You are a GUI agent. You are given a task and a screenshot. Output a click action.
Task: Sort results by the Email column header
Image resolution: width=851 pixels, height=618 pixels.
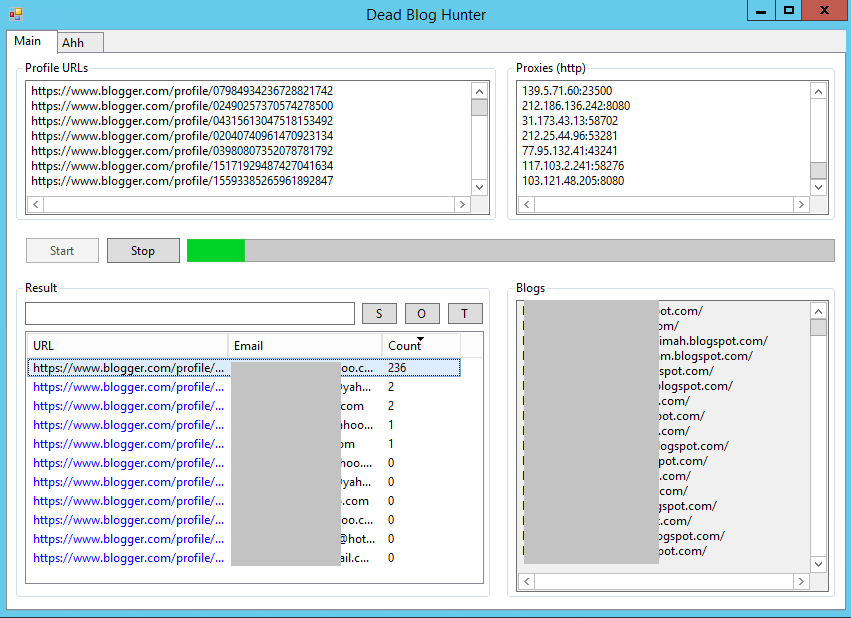[x=305, y=346]
